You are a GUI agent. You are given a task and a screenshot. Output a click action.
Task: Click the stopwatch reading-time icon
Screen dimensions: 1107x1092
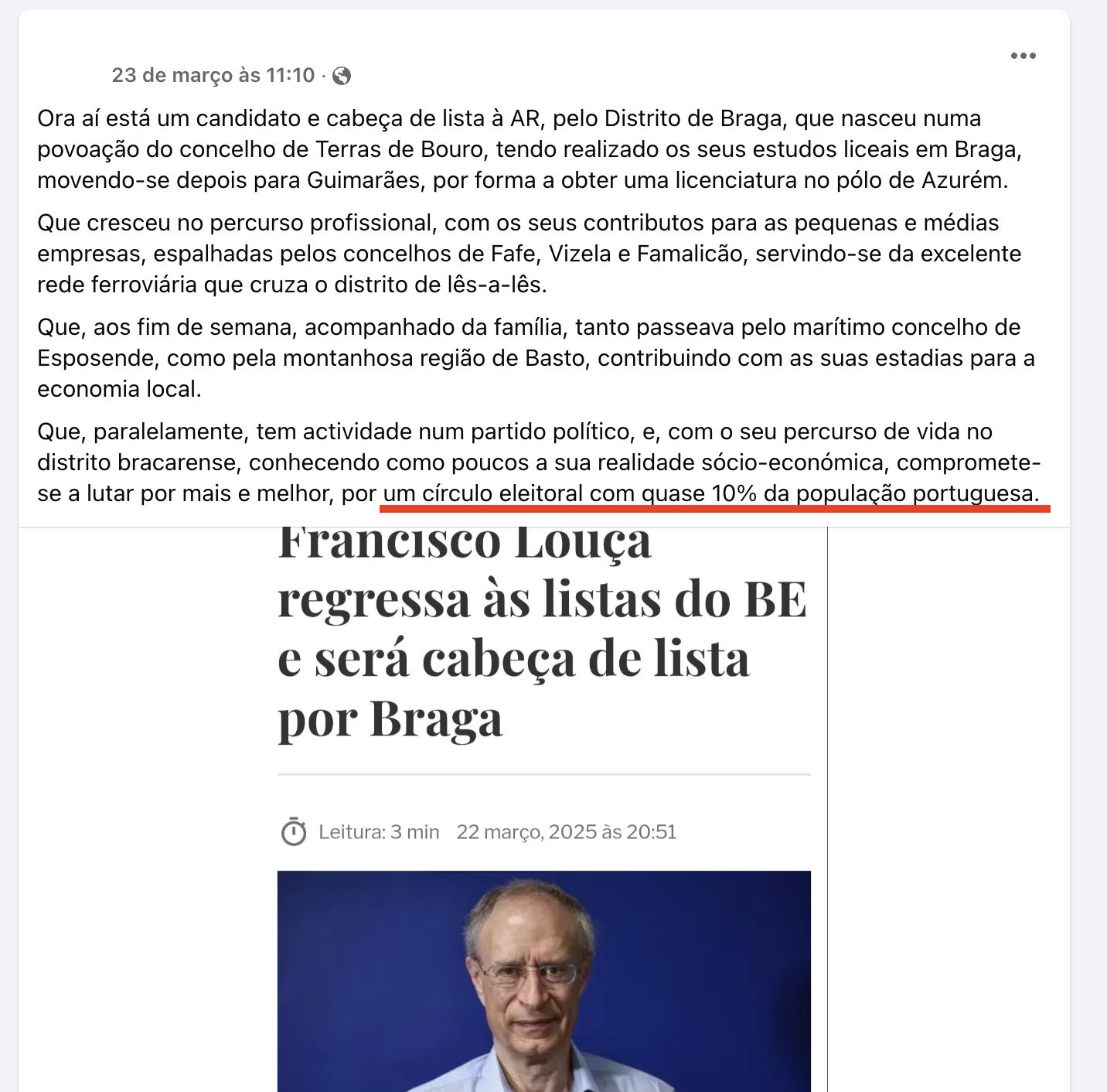294,831
